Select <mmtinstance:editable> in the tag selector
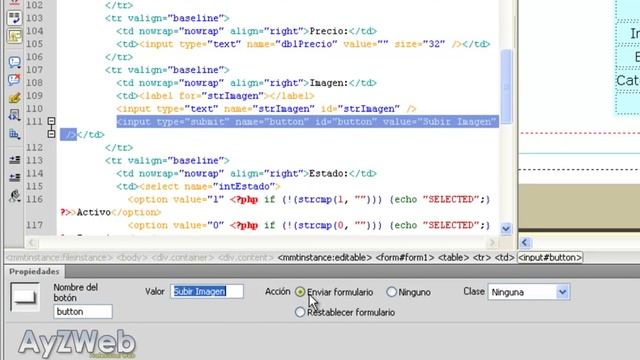This screenshot has width=640, height=360. point(325,258)
